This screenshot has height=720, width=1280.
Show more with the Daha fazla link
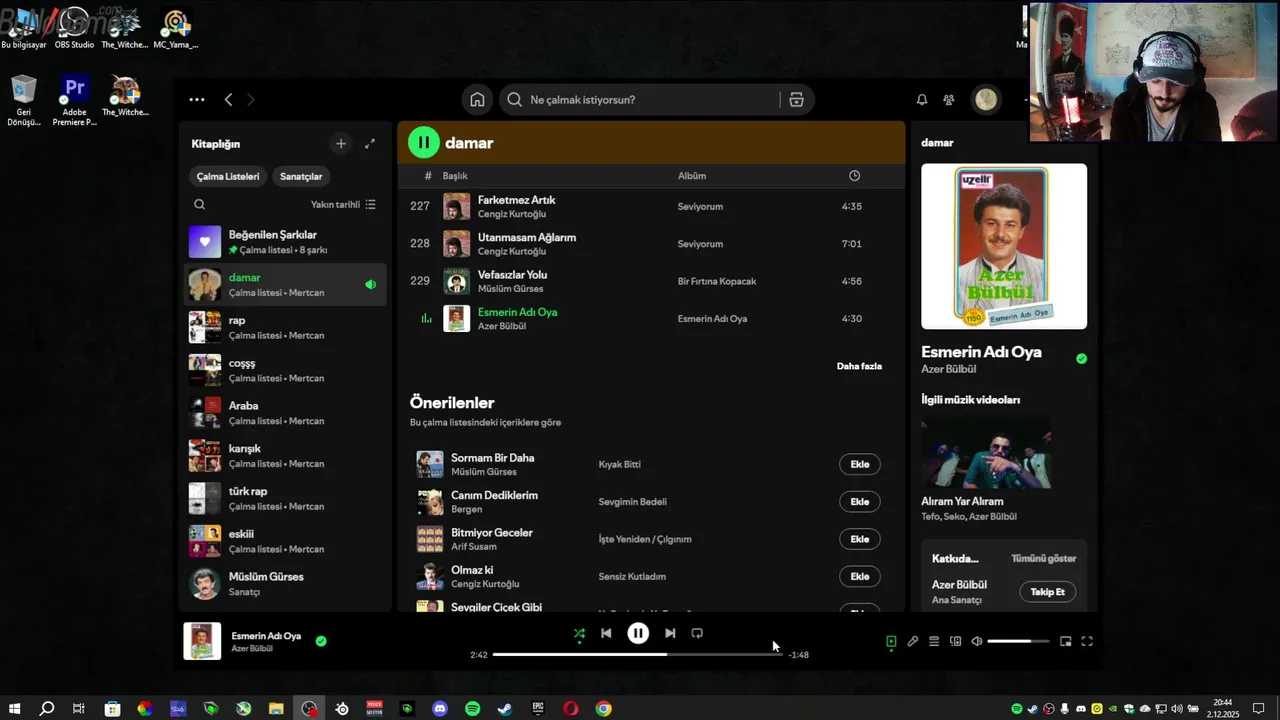pyautogui.click(x=859, y=366)
